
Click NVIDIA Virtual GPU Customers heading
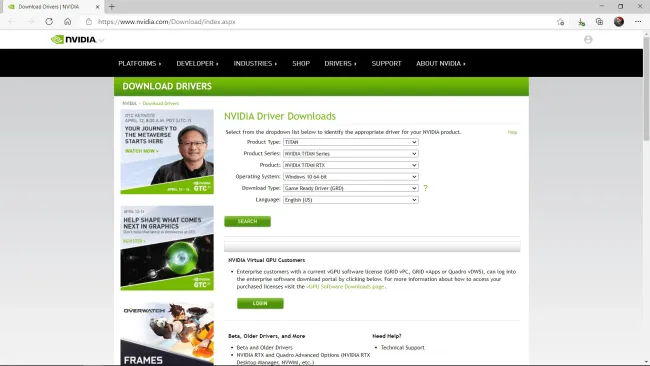(x=267, y=260)
